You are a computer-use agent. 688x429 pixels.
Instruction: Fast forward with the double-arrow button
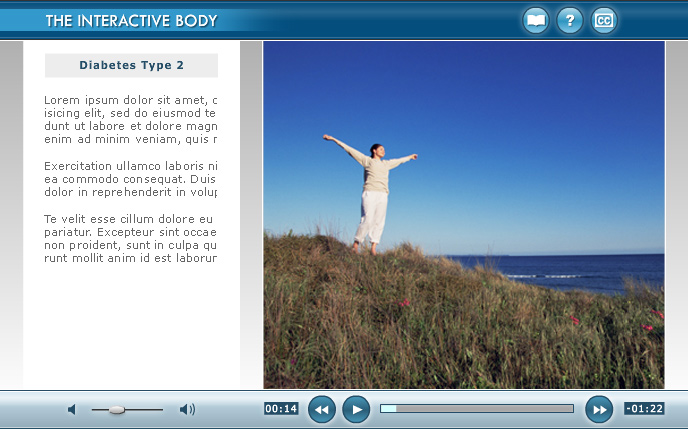tap(599, 409)
